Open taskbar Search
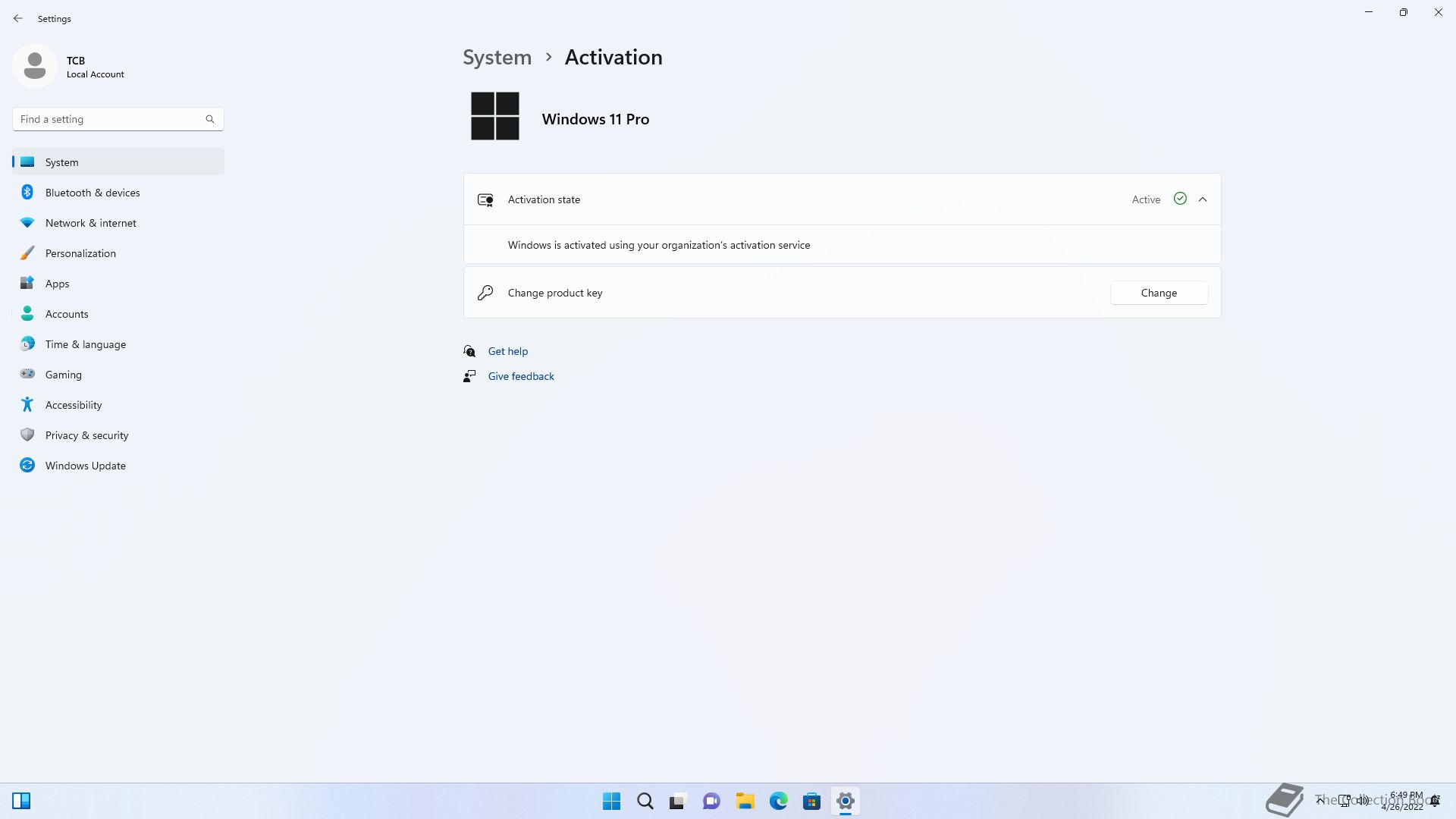This screenshot has width=1456, height=819. 645,801
